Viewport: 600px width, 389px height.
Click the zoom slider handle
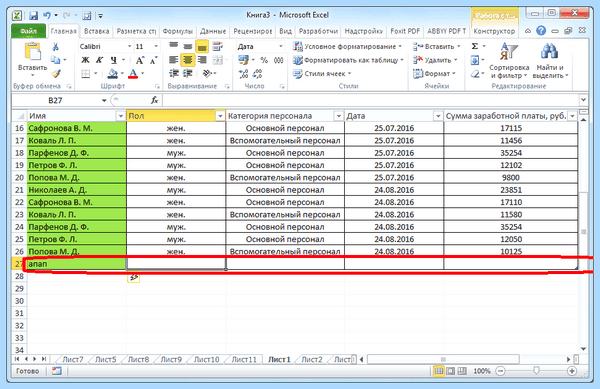536,370
